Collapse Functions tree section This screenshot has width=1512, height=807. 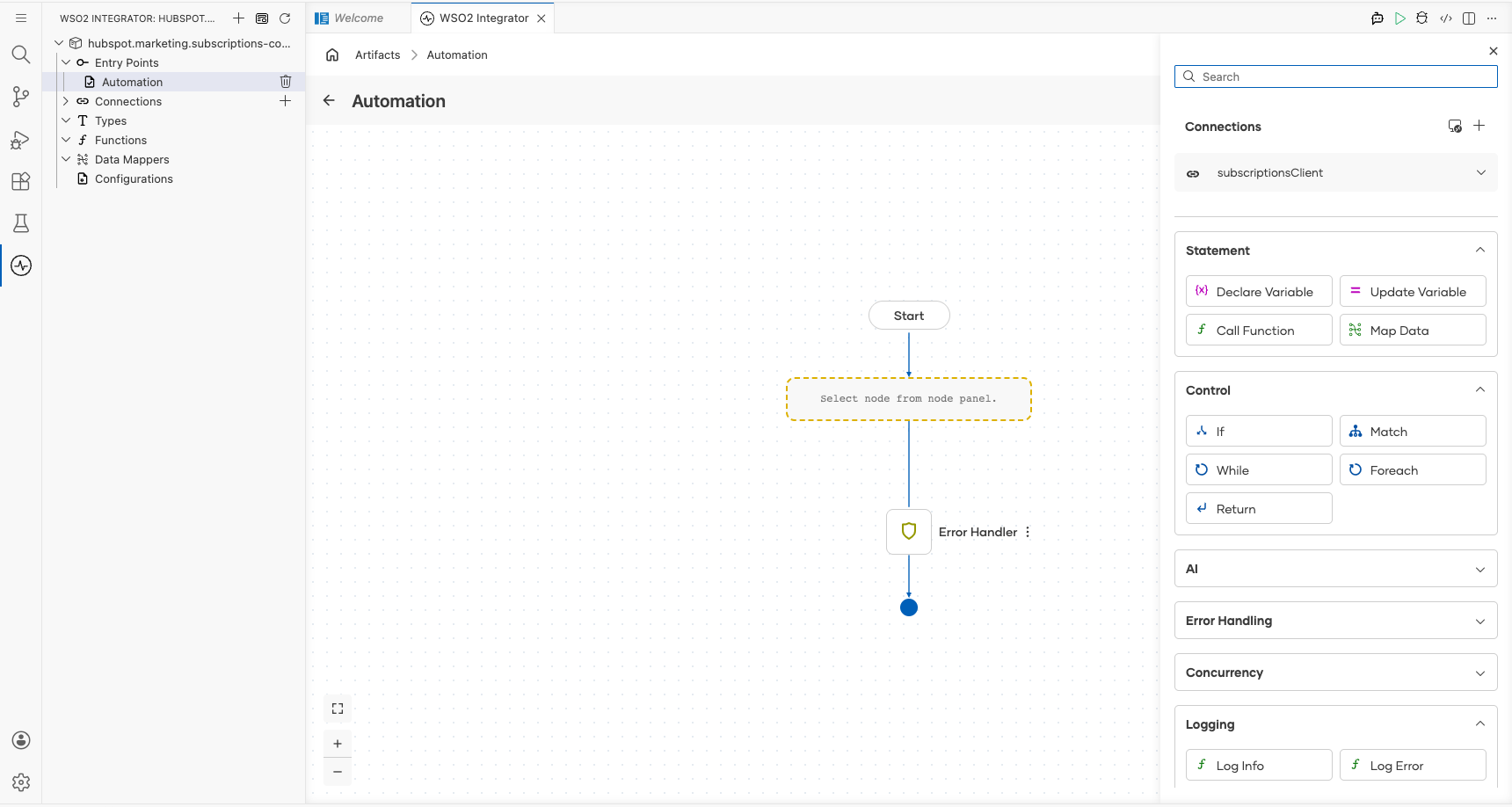point(66,140)
